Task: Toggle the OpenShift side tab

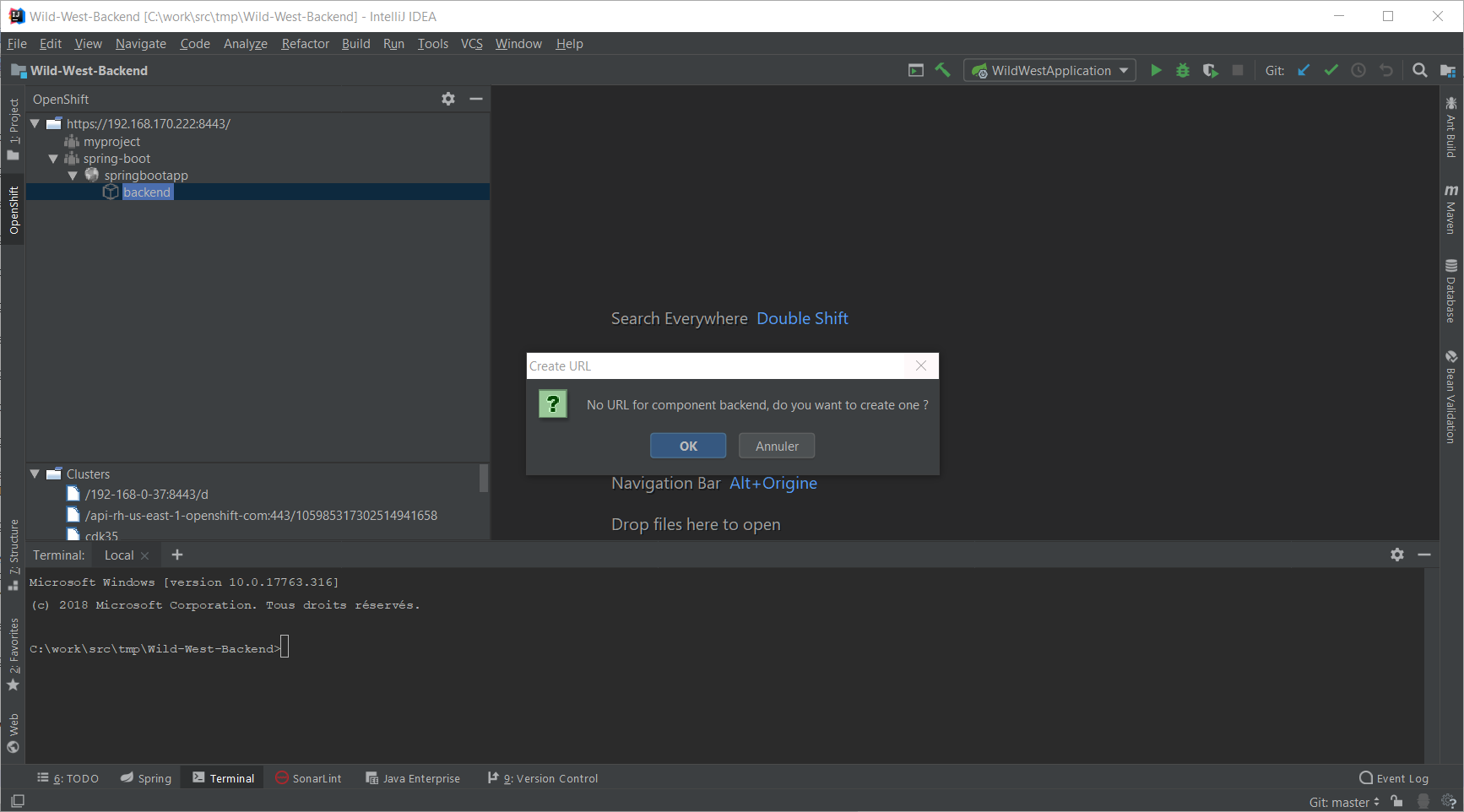Action: click(x=13, y=210)
